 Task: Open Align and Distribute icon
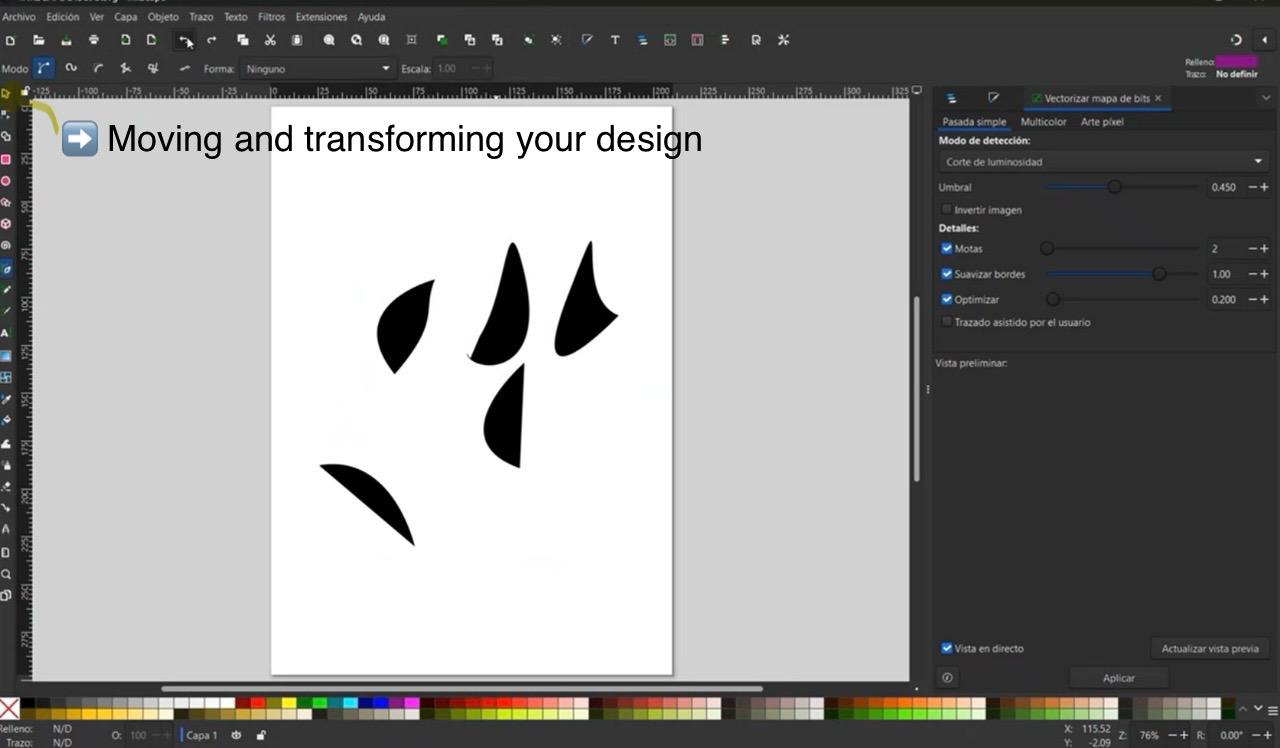point(725,40)
